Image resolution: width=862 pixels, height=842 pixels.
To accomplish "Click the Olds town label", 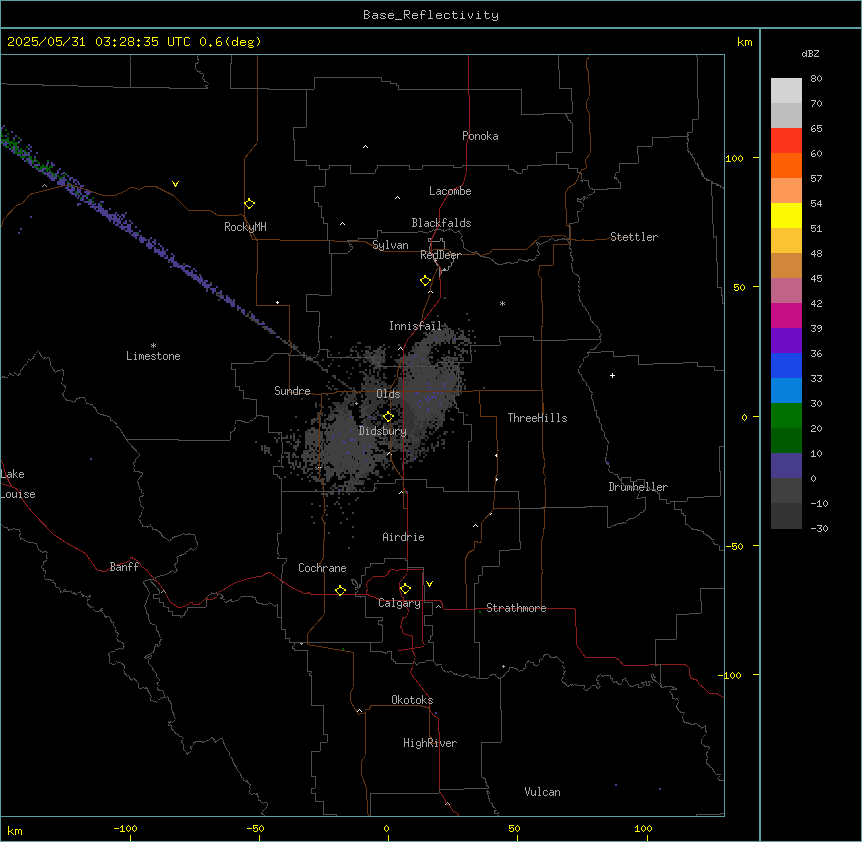I will coord(388,394).
